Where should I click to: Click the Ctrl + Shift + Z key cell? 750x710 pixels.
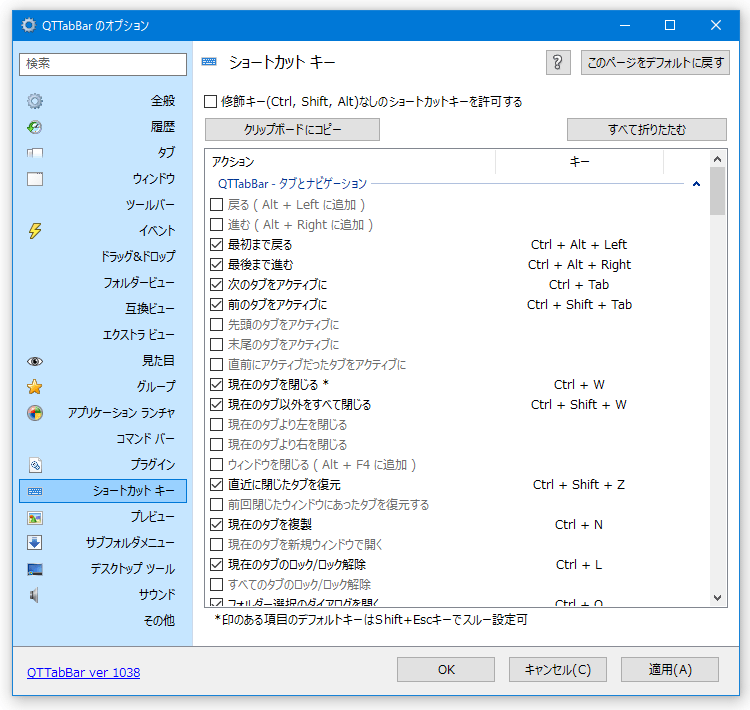(x=579, y=485)
